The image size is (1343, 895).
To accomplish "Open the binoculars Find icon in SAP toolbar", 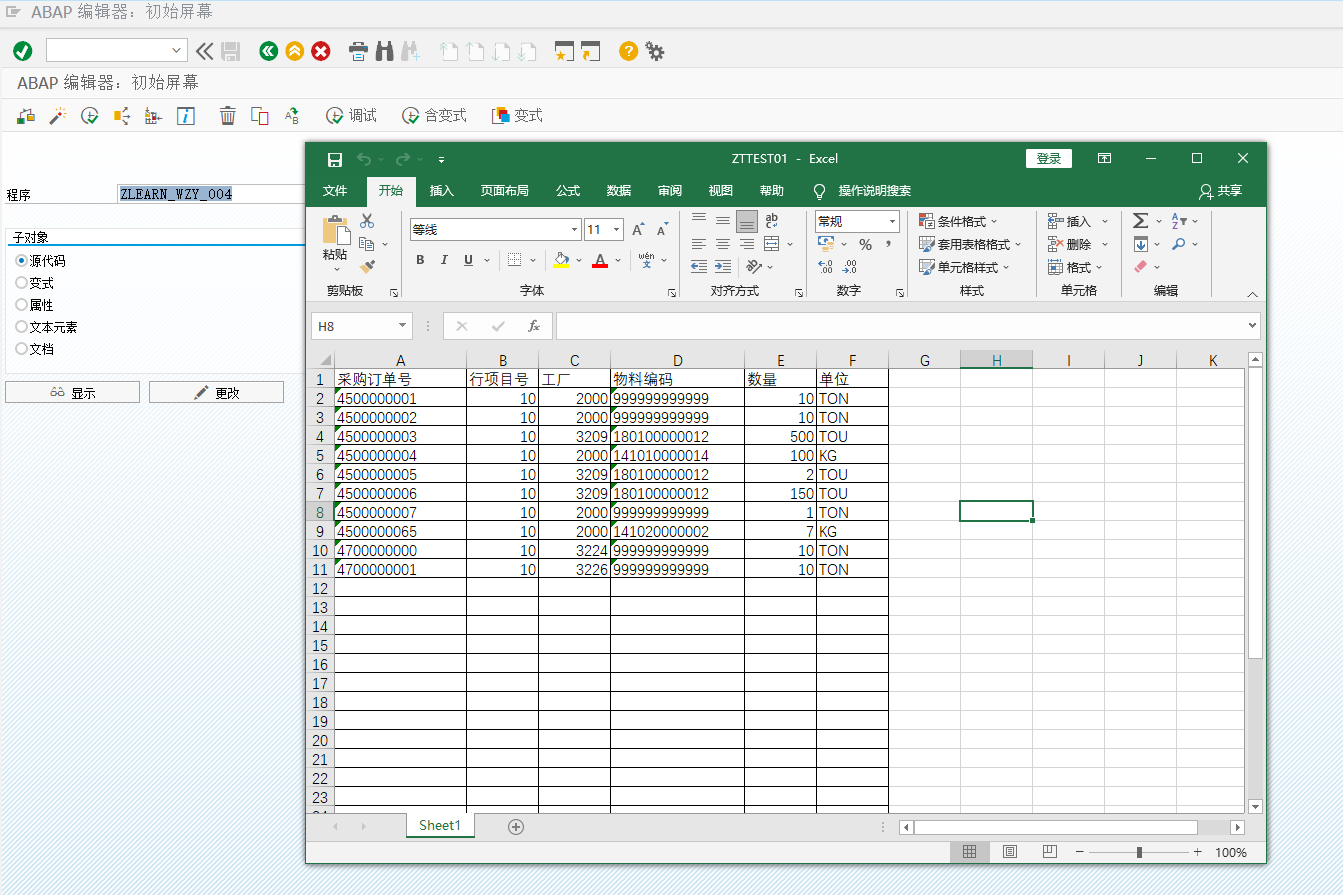I will coord(384,50).
